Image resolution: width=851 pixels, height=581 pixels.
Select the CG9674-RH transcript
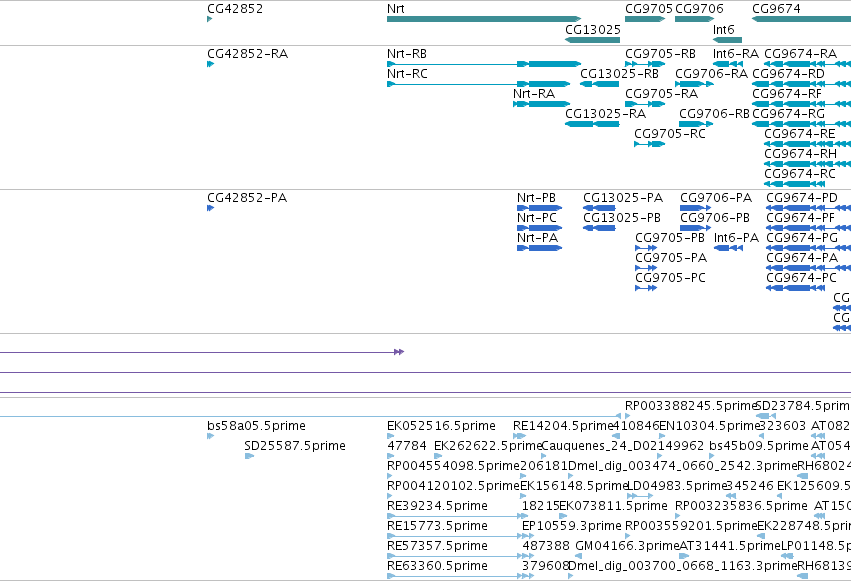807,164
